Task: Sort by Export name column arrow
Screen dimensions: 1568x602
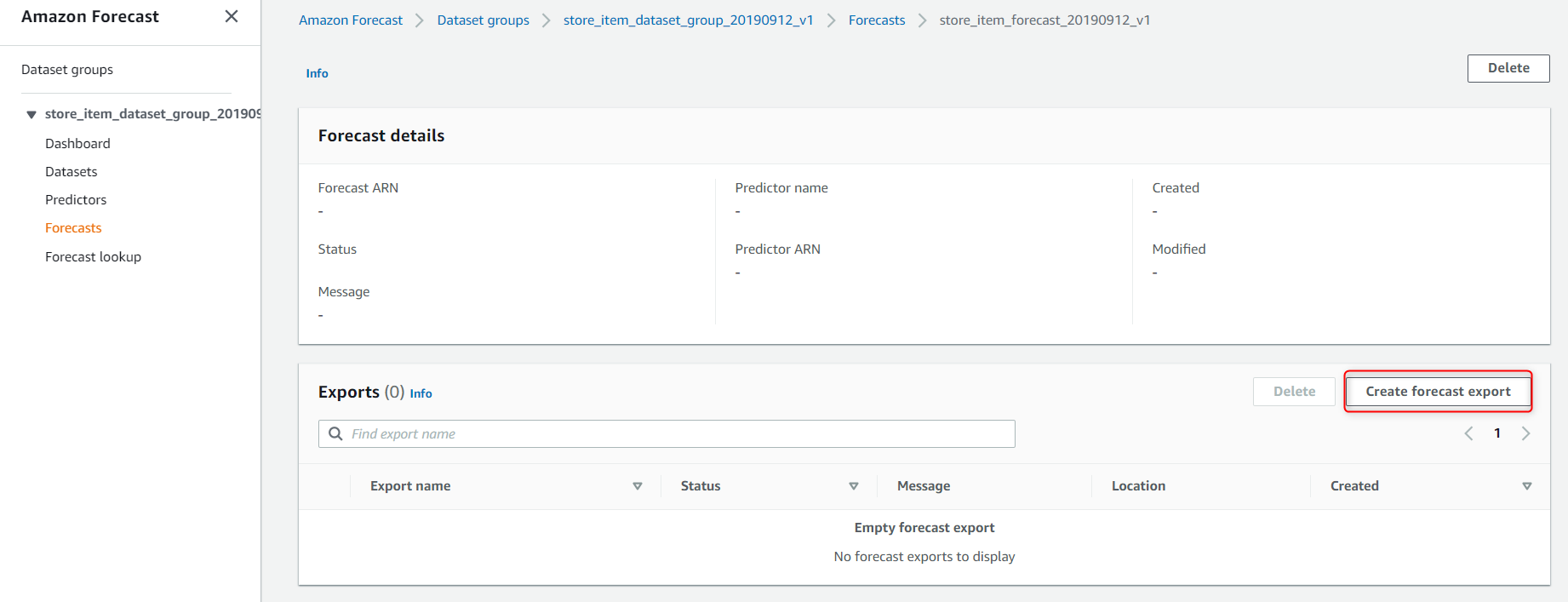Action: coord(638,486)
